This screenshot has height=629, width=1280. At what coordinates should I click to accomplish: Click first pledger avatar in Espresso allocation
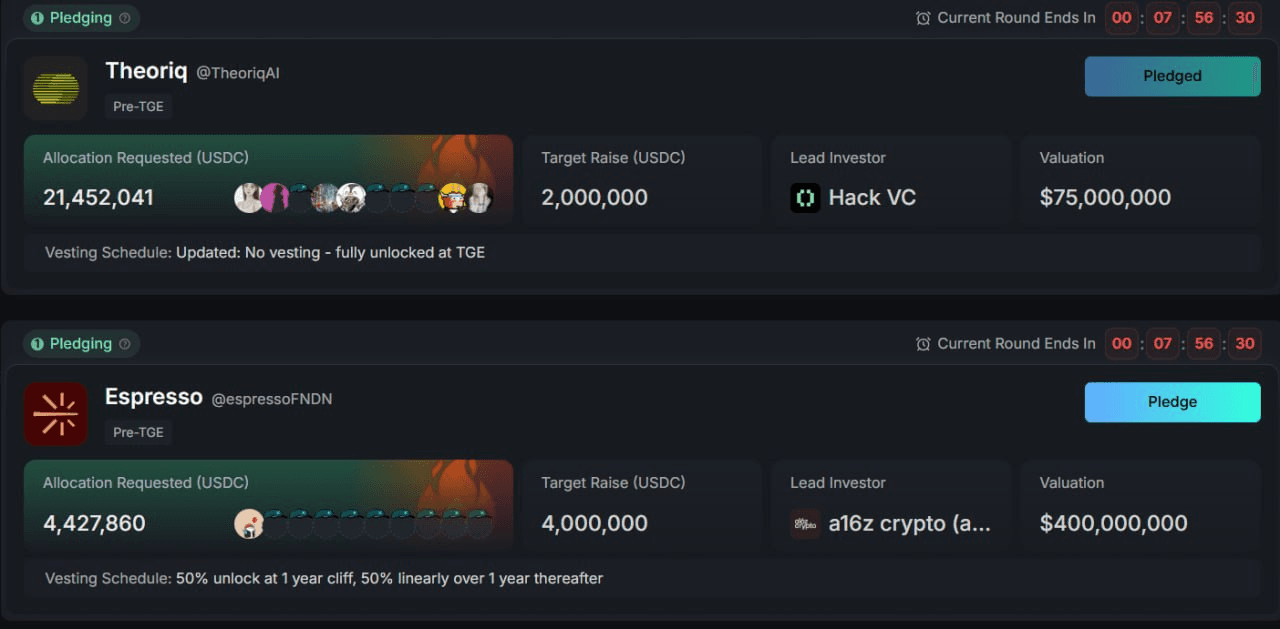coord(248,524)
